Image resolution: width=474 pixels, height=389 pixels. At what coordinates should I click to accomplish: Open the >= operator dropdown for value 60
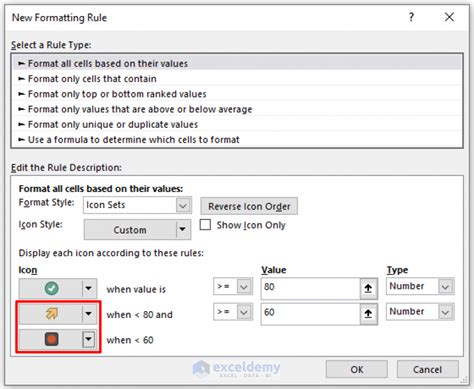(244, 312)
